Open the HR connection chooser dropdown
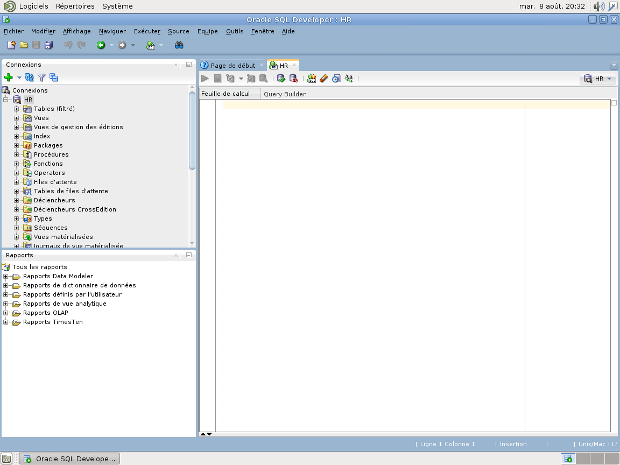Image resolution: width=620 pixels, height=465 pixels. point(609,79)
